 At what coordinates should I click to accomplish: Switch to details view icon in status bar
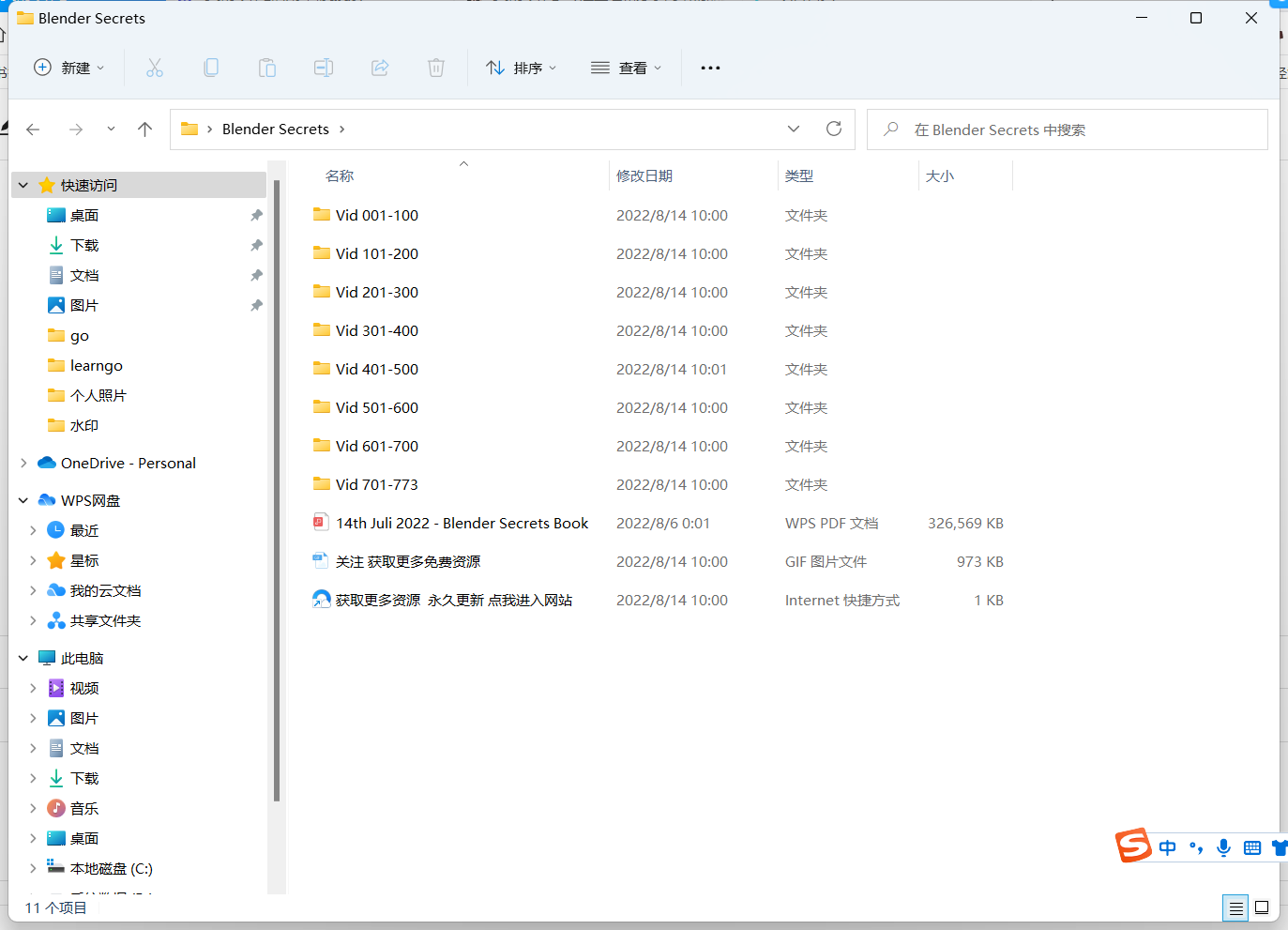1235,907
